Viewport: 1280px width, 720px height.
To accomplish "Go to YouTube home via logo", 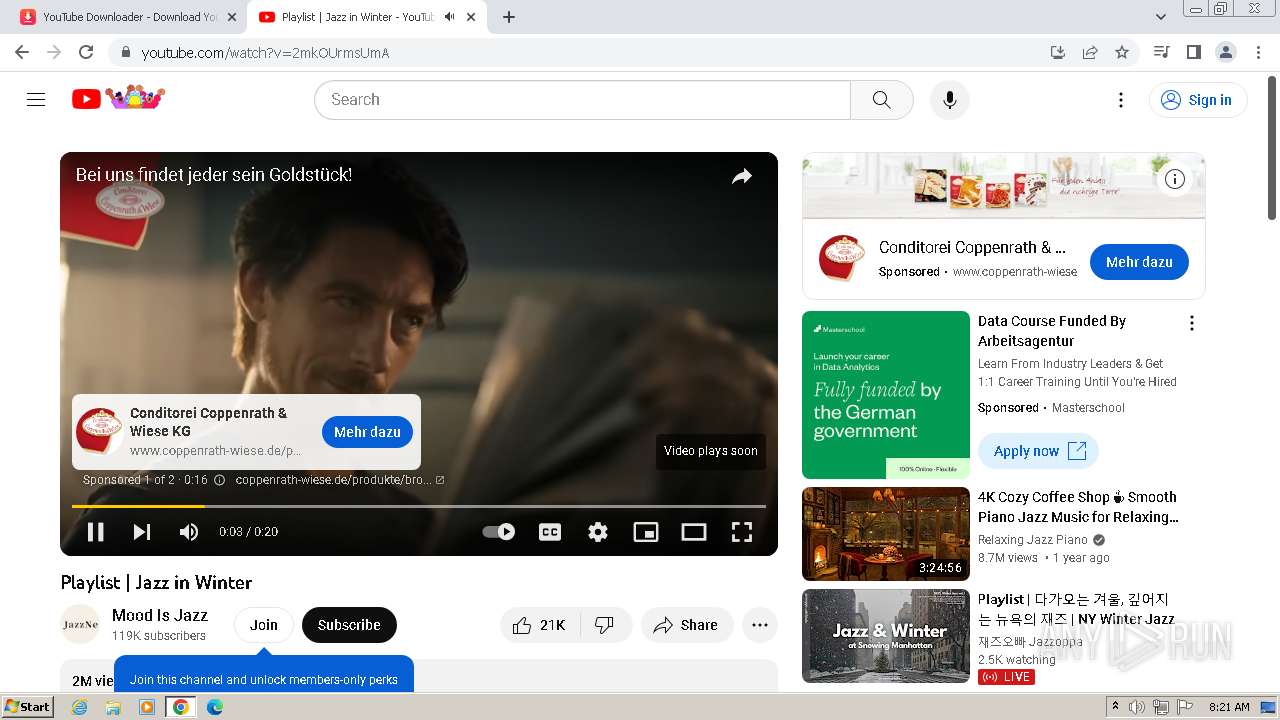I will click(118, 98).
